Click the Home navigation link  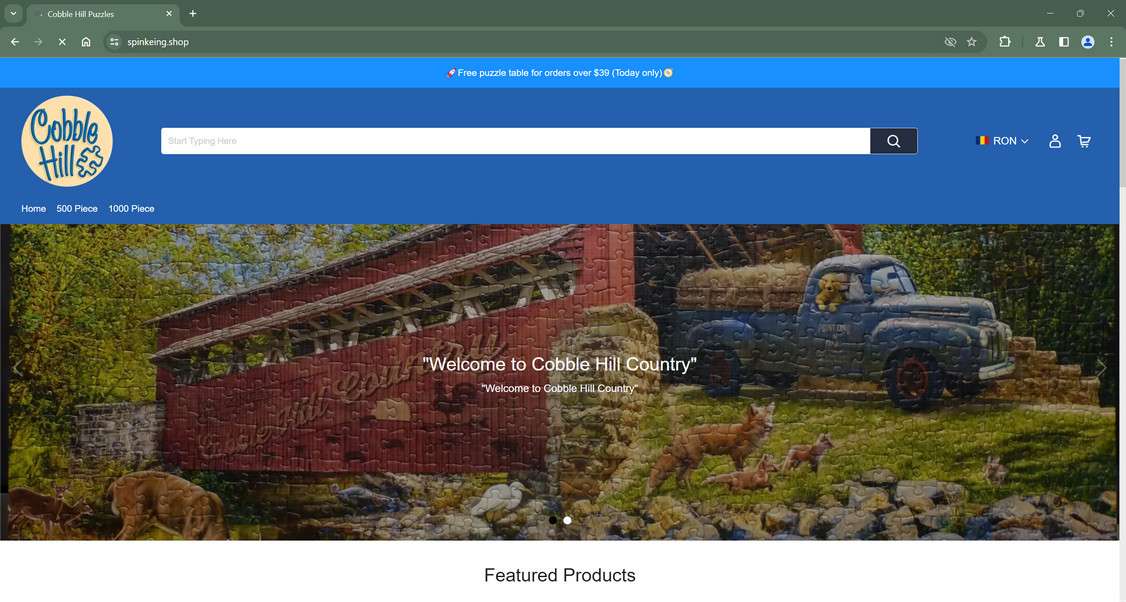click(x=34, y=208)
